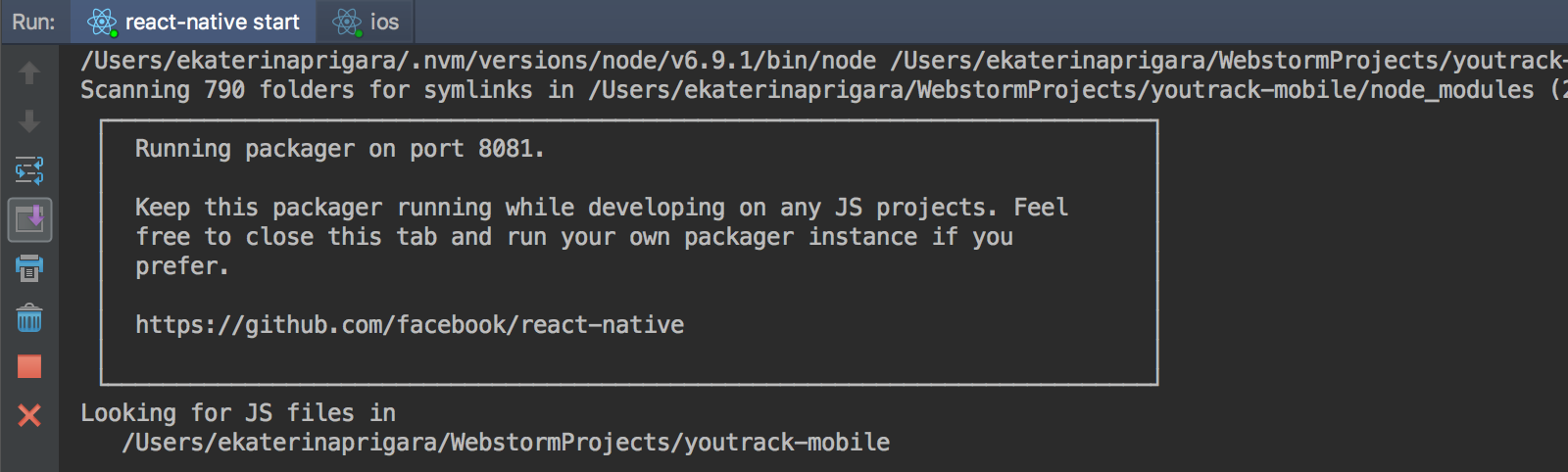This screenshot has width=1568, height=472.
Task: Click the Down the stack trace arrow
Action: [x=29, y=121]
